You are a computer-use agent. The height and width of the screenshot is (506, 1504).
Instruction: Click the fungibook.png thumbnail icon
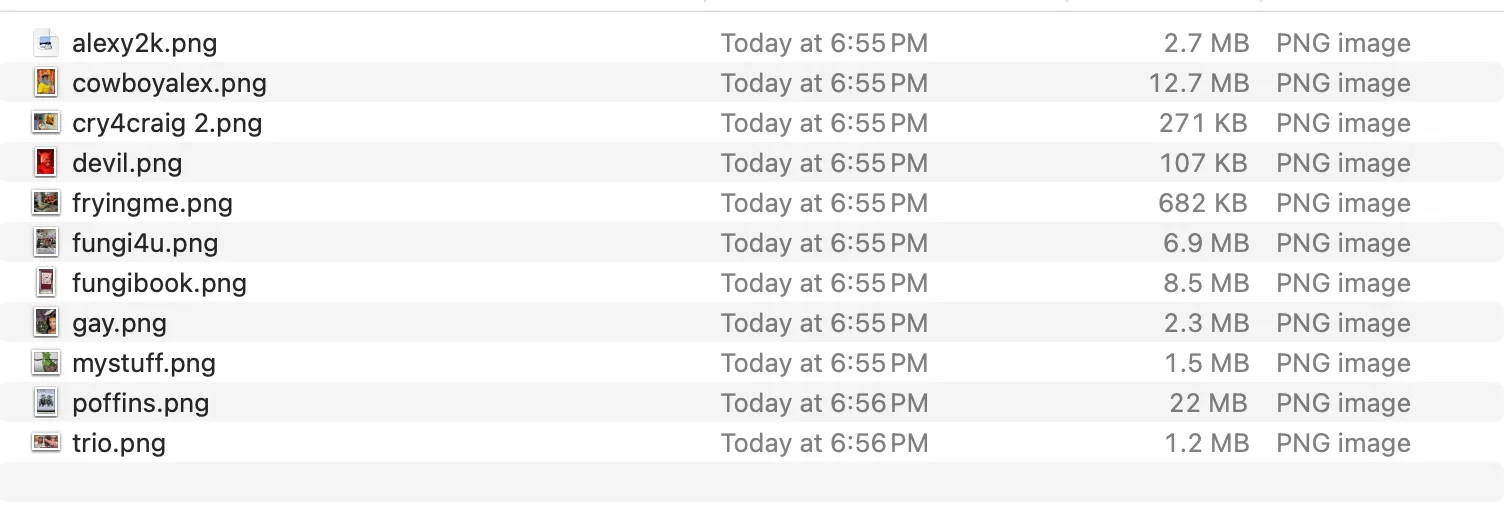(45, 283)
